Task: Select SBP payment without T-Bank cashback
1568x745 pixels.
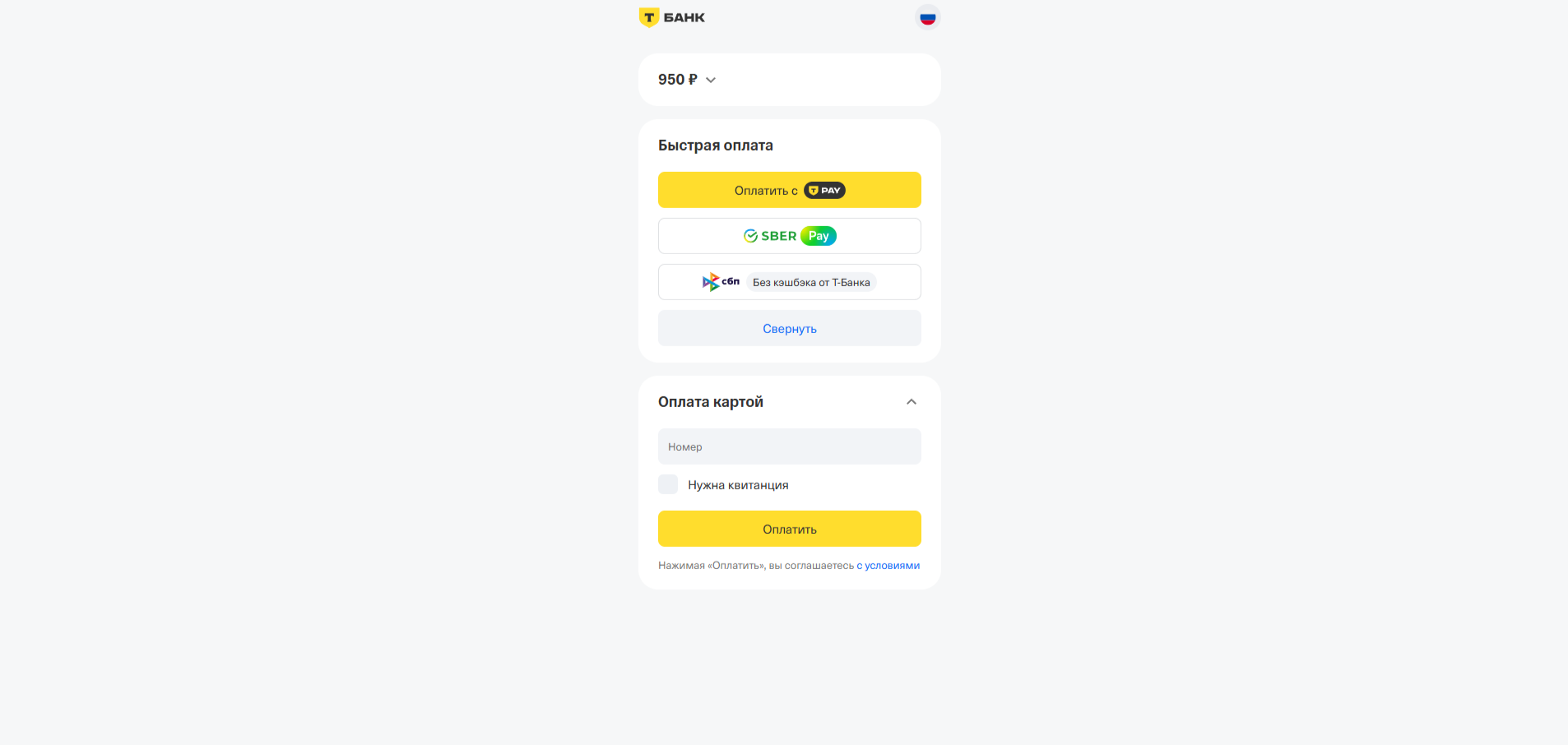Action: coord(790,282)
